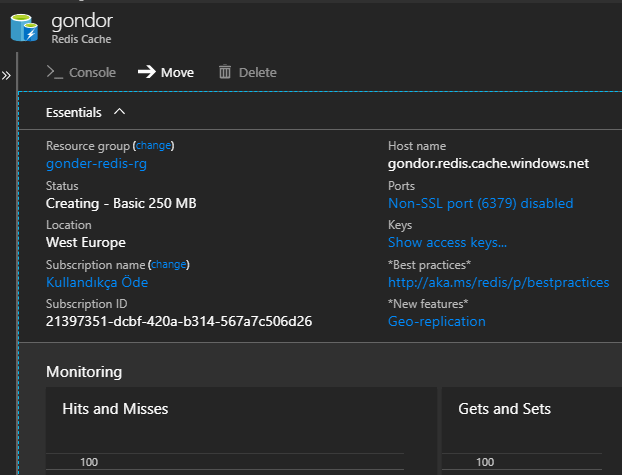
Task: Click the Subscription ID value
Action: point(179,321)
